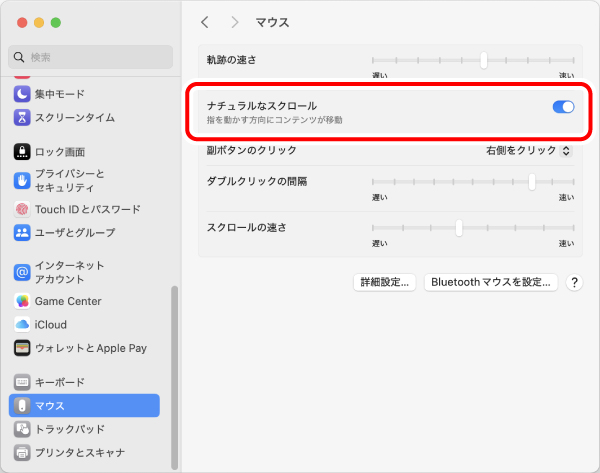
Task: Open Privacy & Security hand icon
Action: coord(22,180)
